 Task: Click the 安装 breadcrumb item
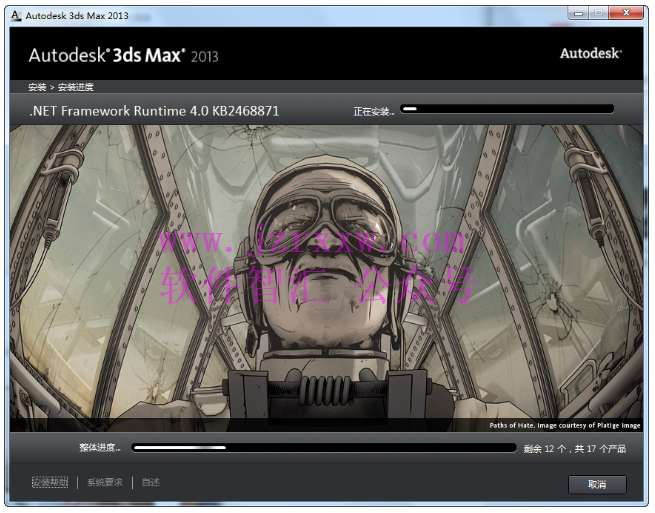click(x=37, y=87)
